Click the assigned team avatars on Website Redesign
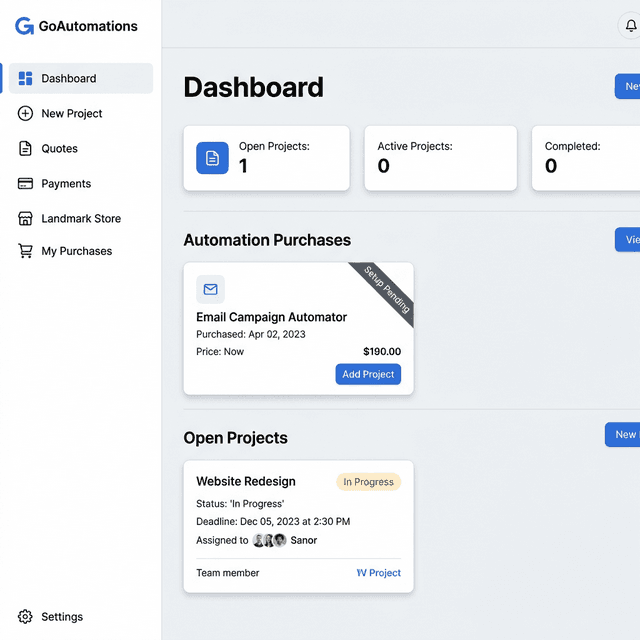This screenshot has width=640, height=640. point(269,540)
